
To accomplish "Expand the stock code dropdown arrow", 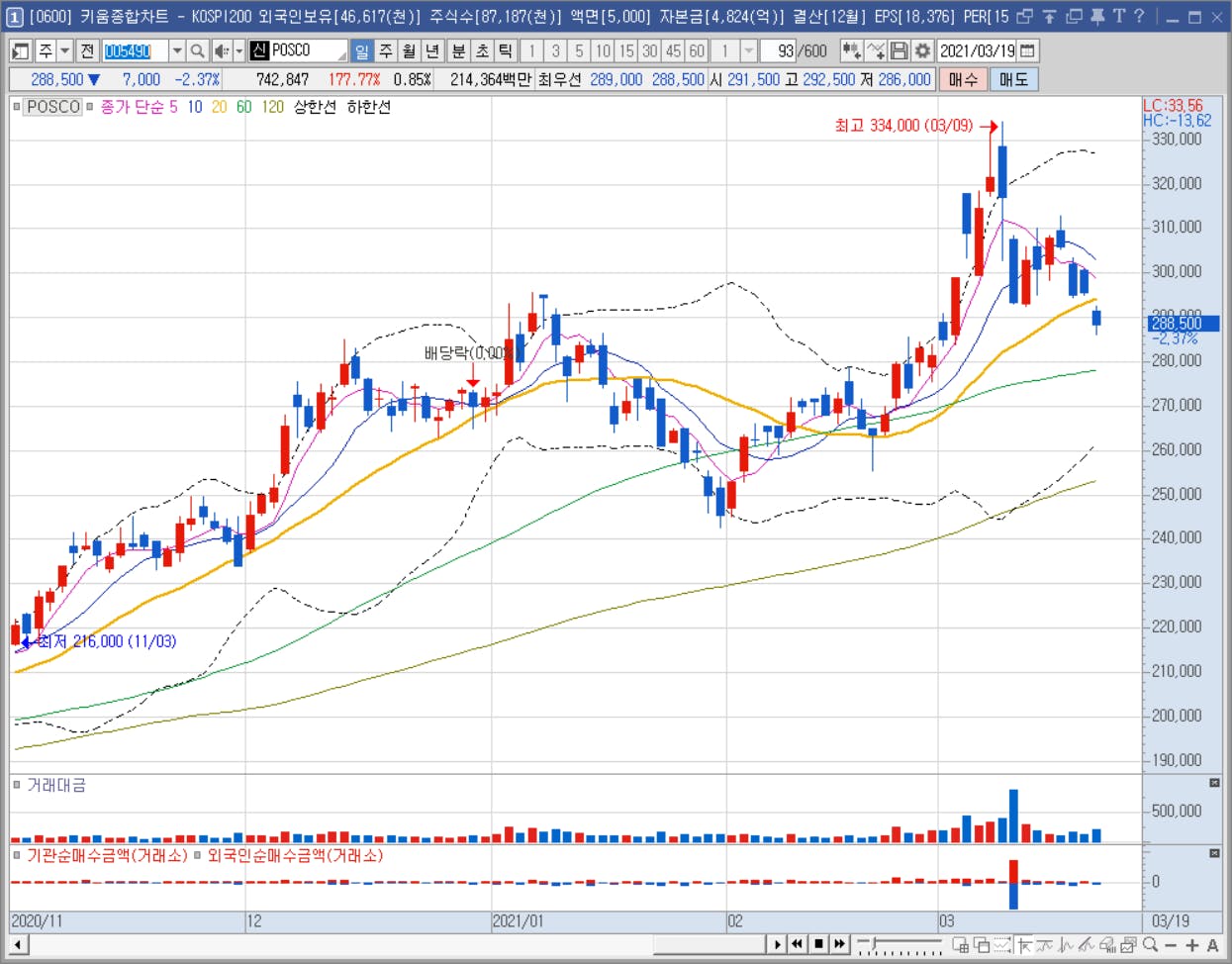I will point(177,50).
